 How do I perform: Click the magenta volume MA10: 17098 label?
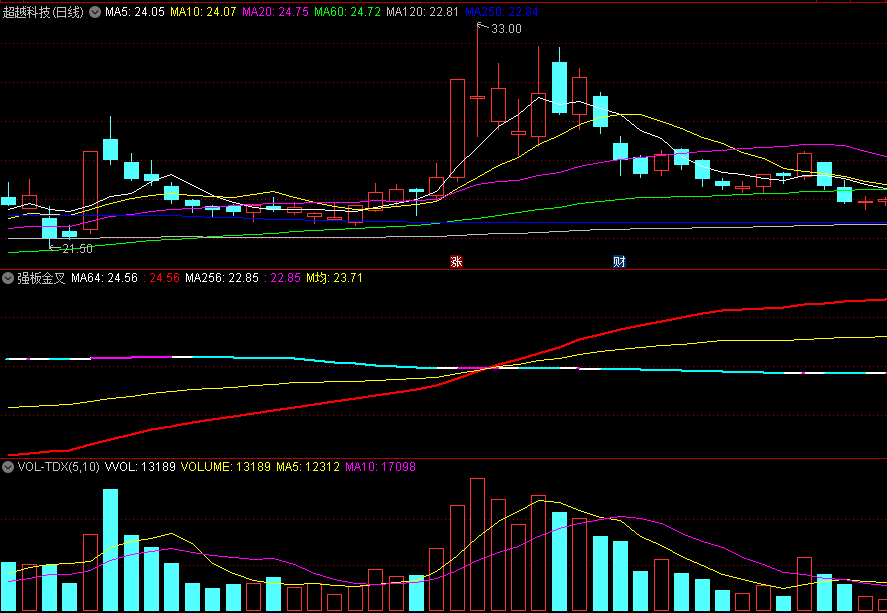[380, 467]
